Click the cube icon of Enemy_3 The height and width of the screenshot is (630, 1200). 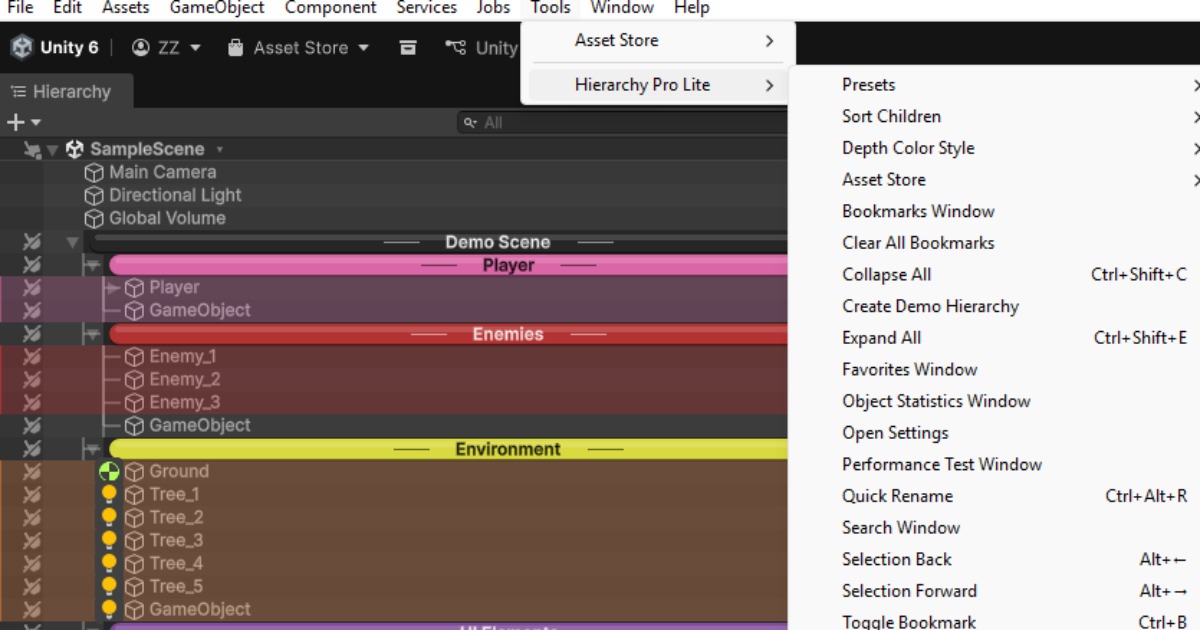(134, 402)
